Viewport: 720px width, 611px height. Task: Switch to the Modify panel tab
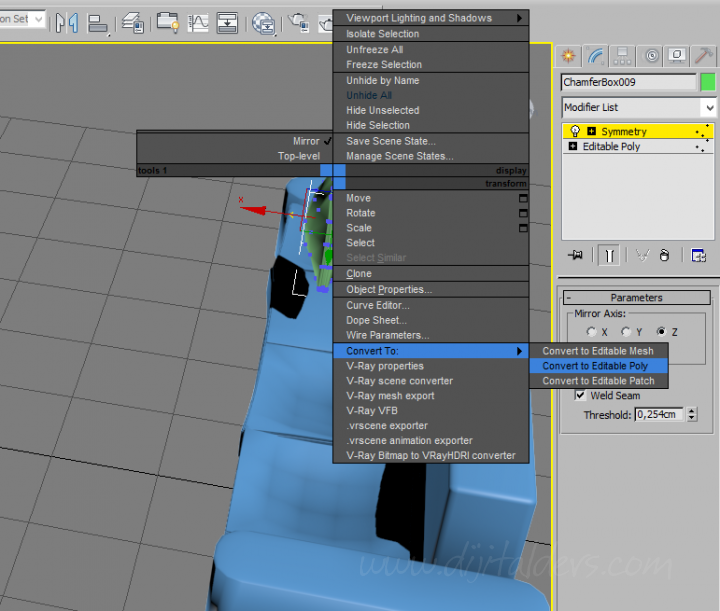tap(596, 56)
